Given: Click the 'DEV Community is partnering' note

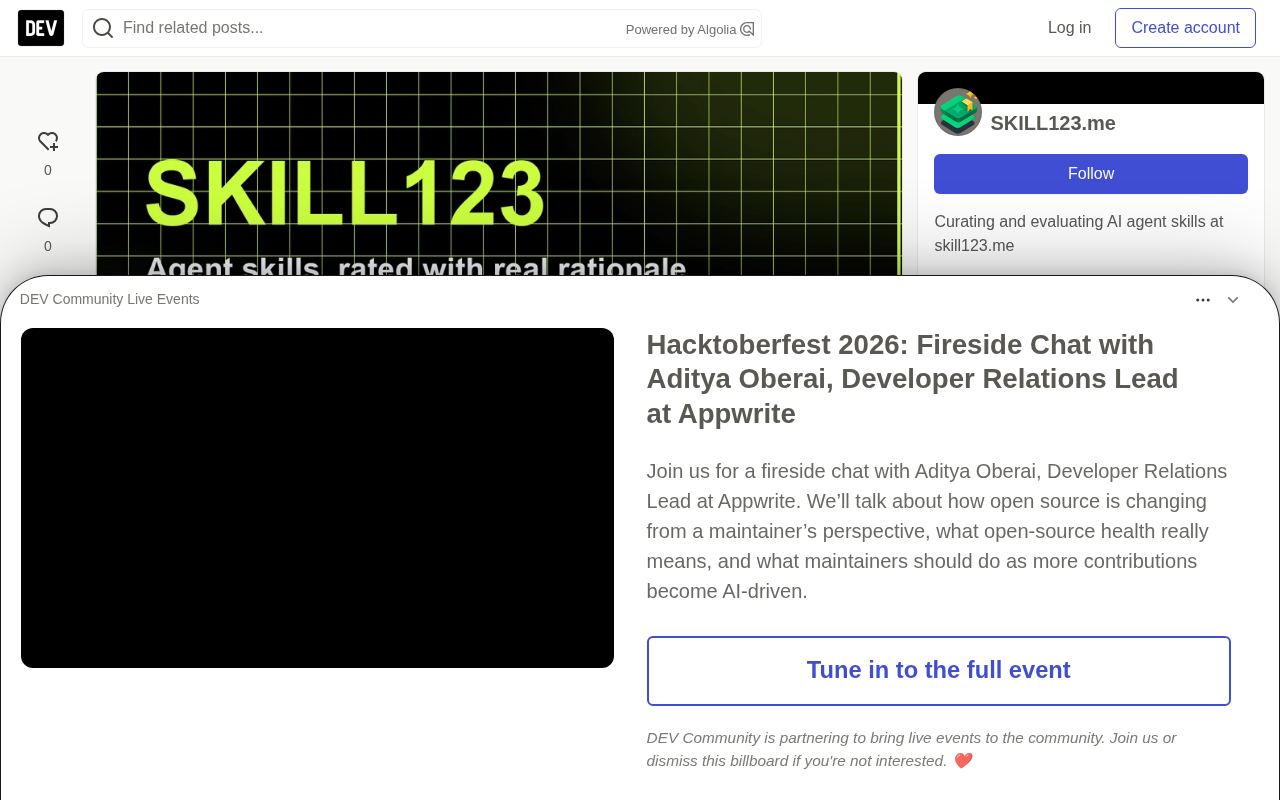Looking at the screenshot, I should point(911,749).
